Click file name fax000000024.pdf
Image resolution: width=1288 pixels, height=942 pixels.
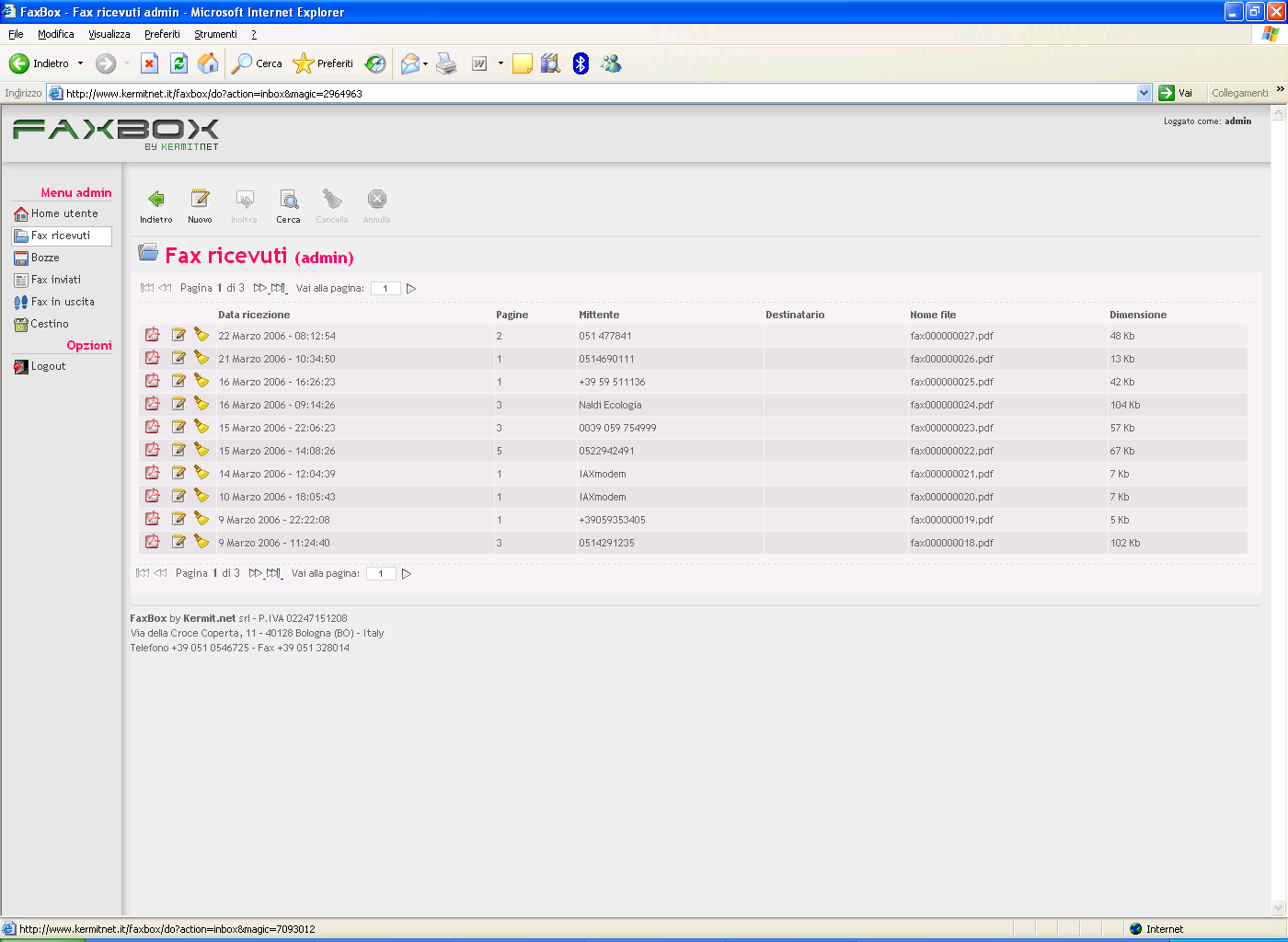[x=952, y=405]
